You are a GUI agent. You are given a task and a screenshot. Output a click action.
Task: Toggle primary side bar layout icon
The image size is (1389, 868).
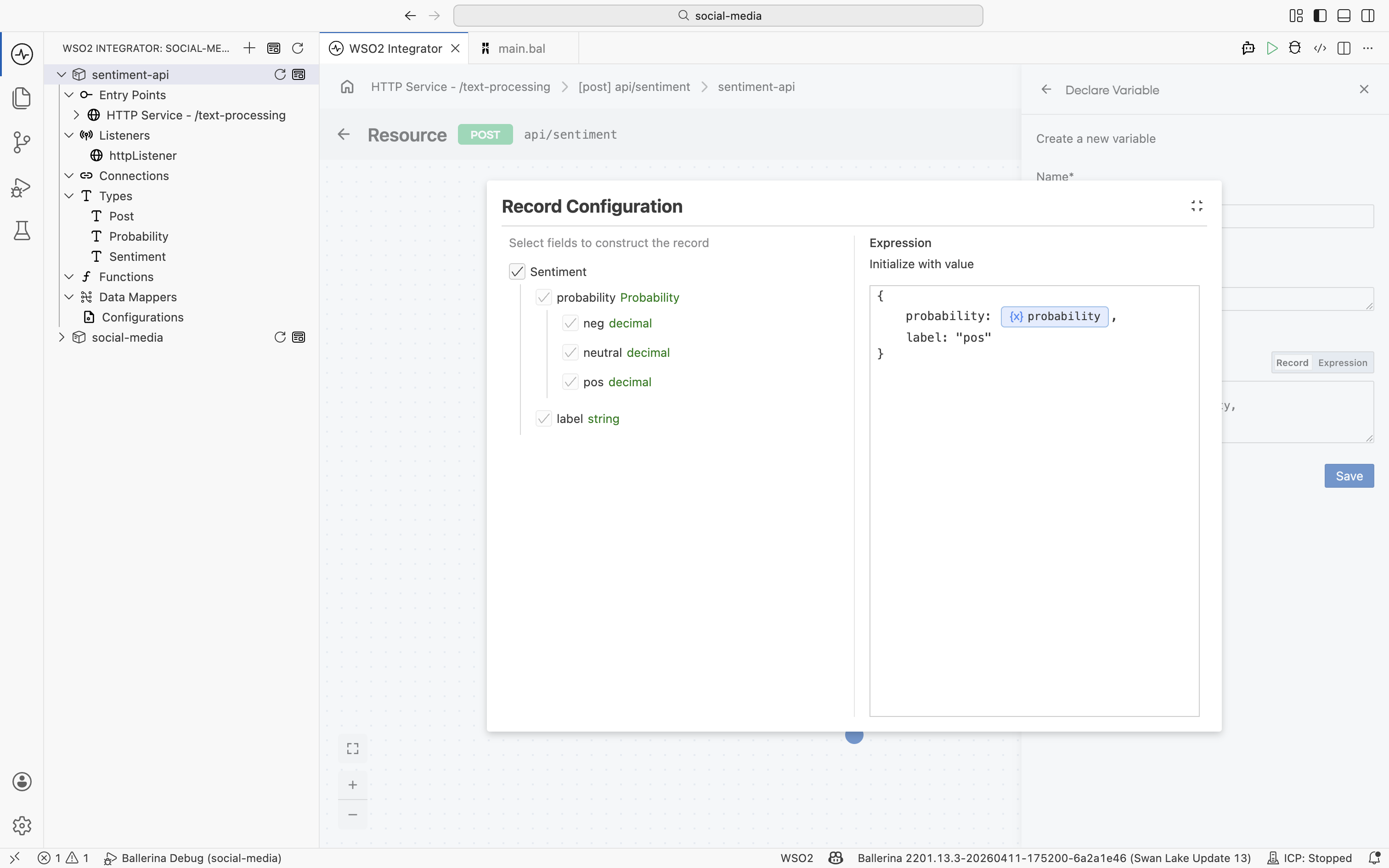click(1320, 16)
